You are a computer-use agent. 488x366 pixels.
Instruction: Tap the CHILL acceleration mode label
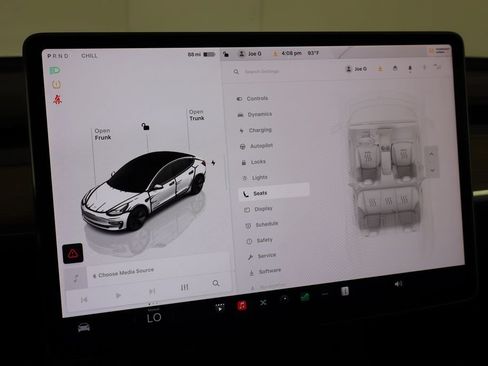[x=89, y=56]
